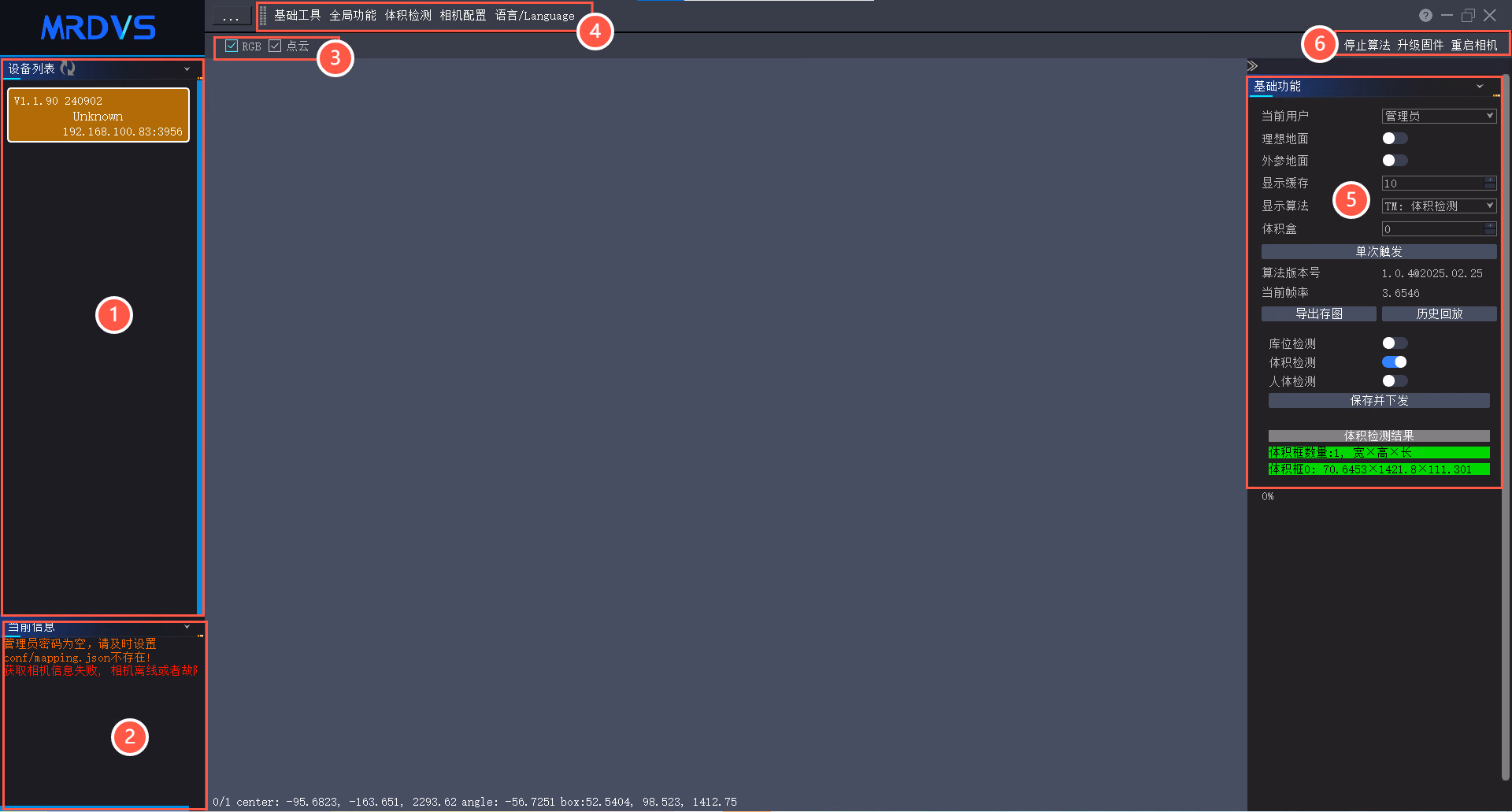1512x812 pixels.
Task: Click the right panel vertical scrollbar
Action: click(x=1506, y=425)
